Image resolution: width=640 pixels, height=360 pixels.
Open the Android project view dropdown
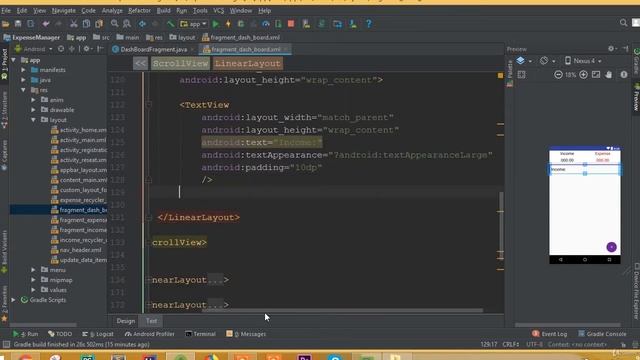[x=33, y=49]
